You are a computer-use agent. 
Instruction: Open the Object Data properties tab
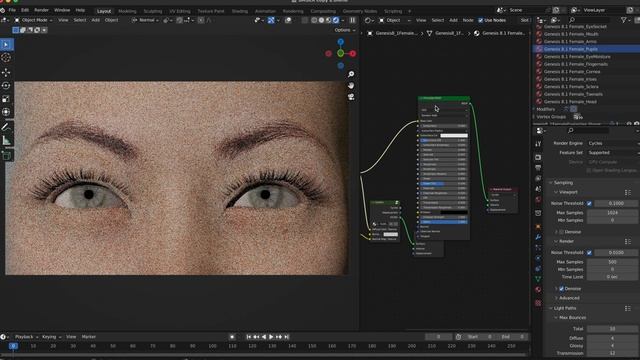[538, 279]
